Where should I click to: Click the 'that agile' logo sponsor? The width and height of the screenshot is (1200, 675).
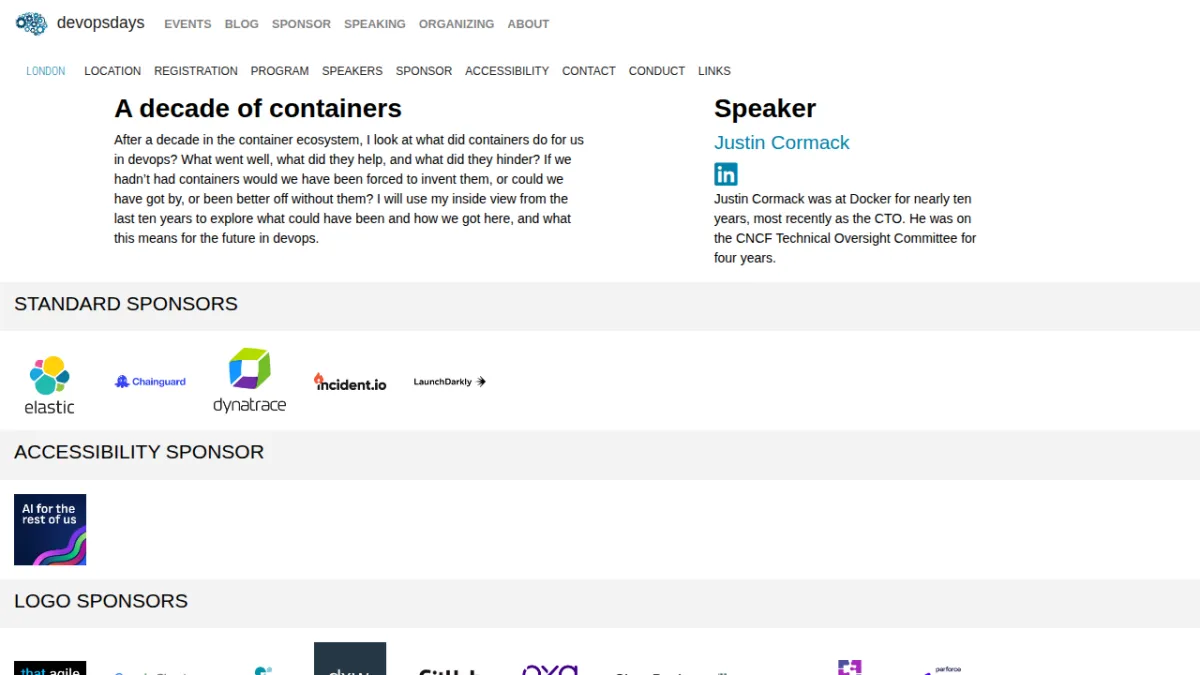coord(50,668)
